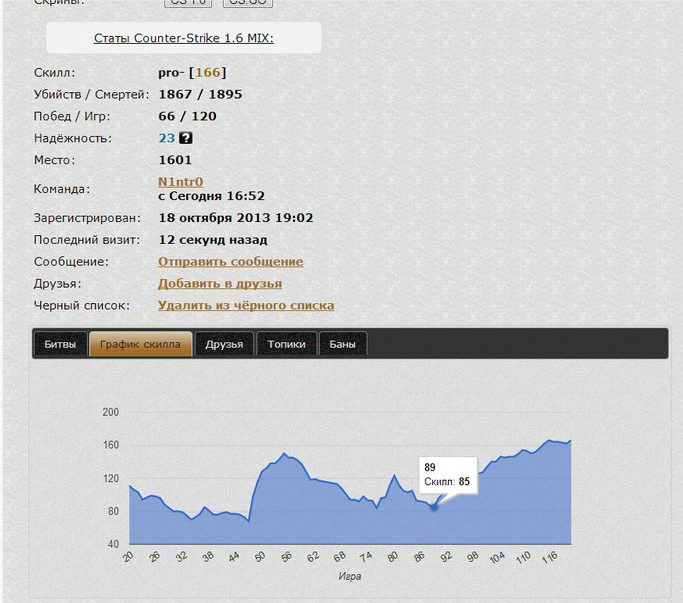
Task: Click Удалить из чёрного списка link
Action: (x=246, y=305)
